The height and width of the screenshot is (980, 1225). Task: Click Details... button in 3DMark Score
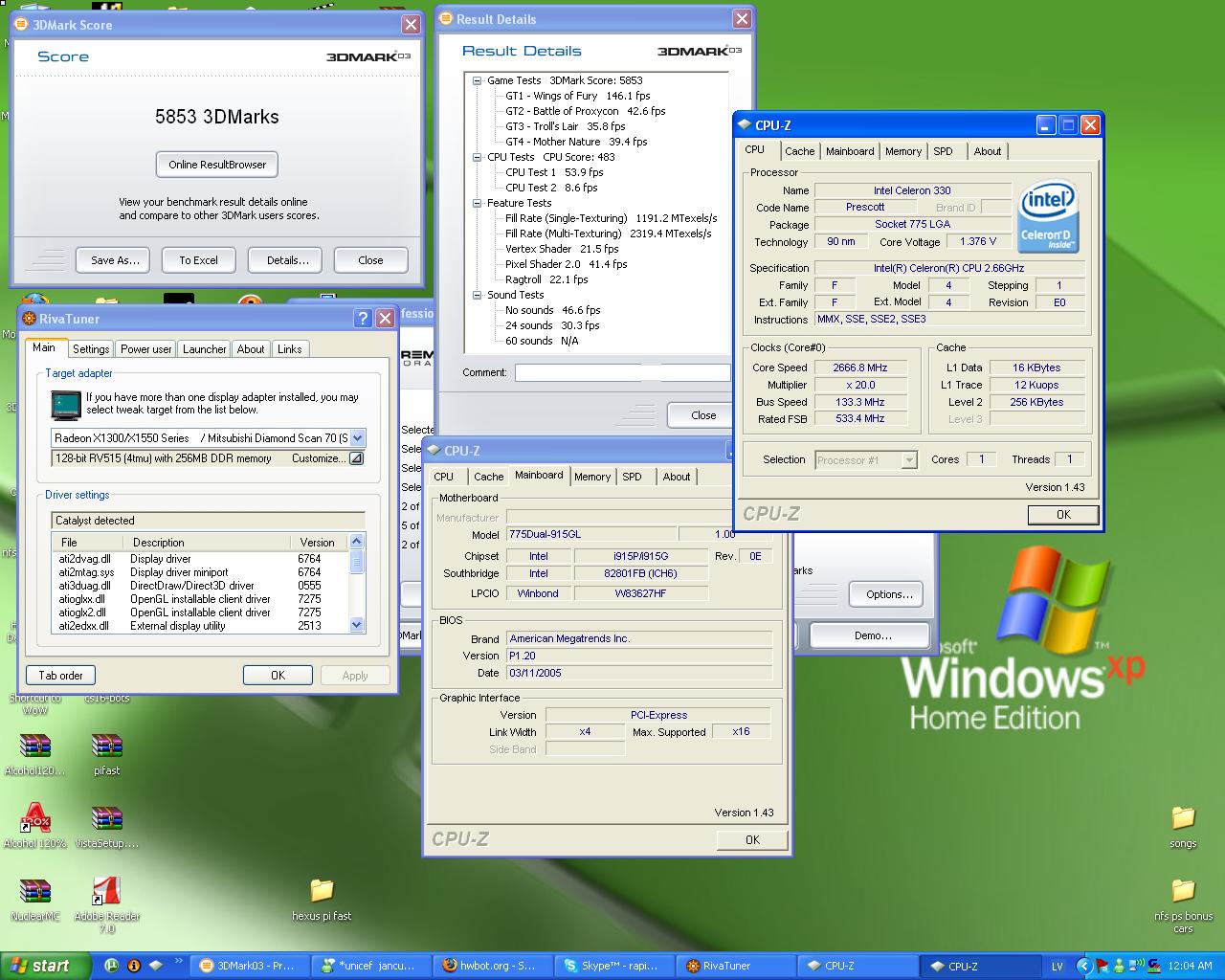coord(287,260)
